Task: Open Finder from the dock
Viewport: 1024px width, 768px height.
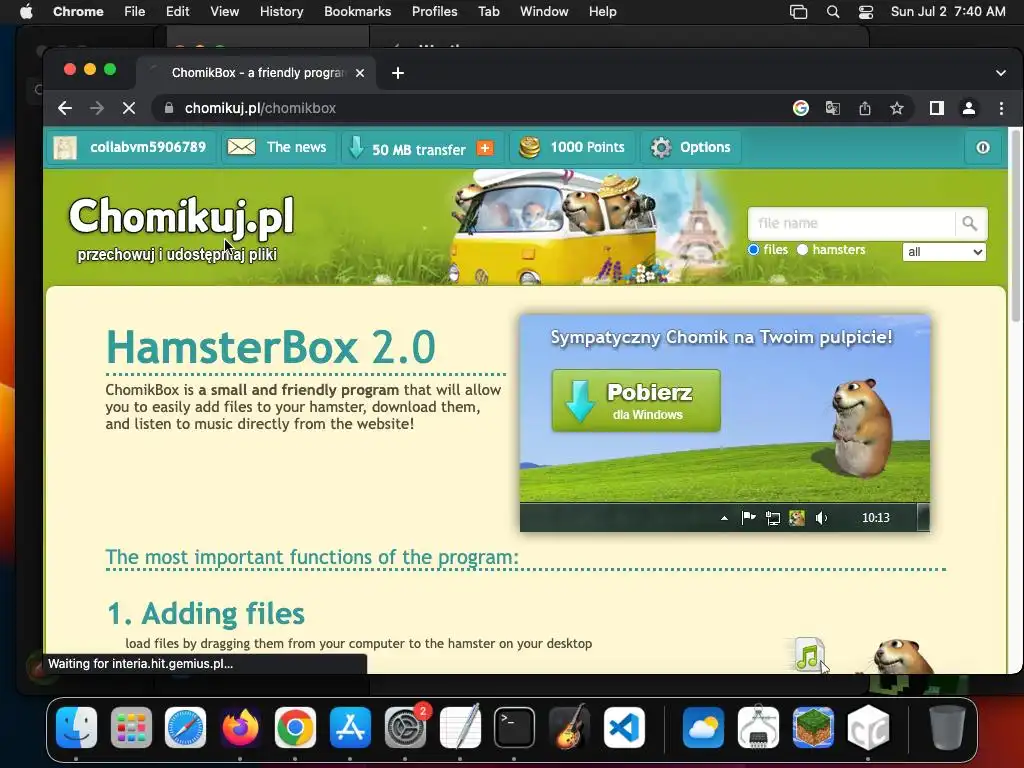Action: coord(76,727)
